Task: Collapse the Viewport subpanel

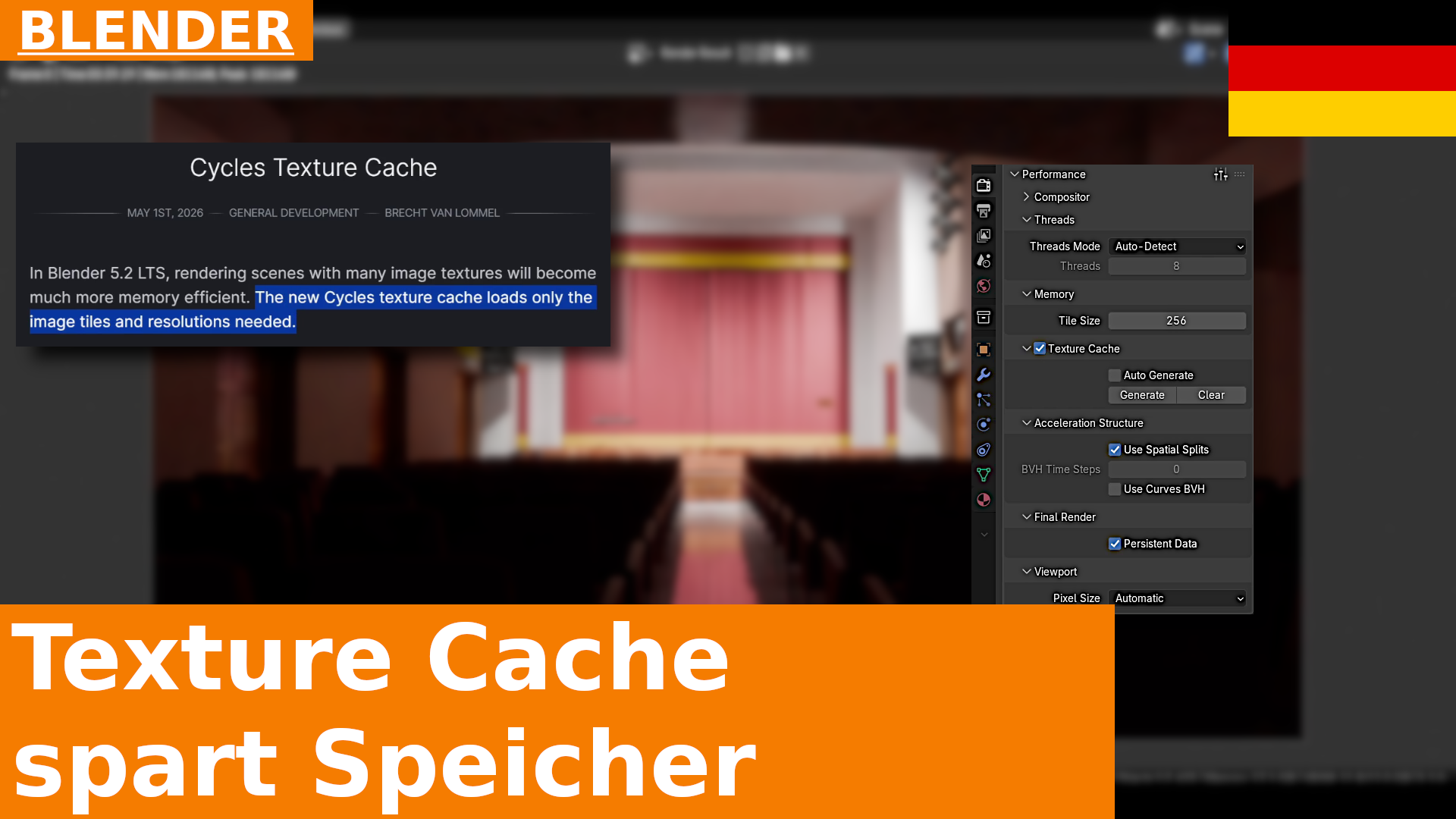Action: (x=1027, y=572)
